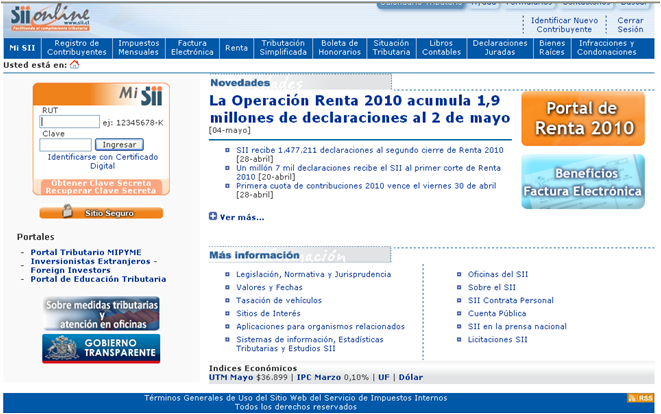Open Portal Tributario MIPYME link
Image resolution: width=661 pixels, height=414 pixels.
click(86, 252)
